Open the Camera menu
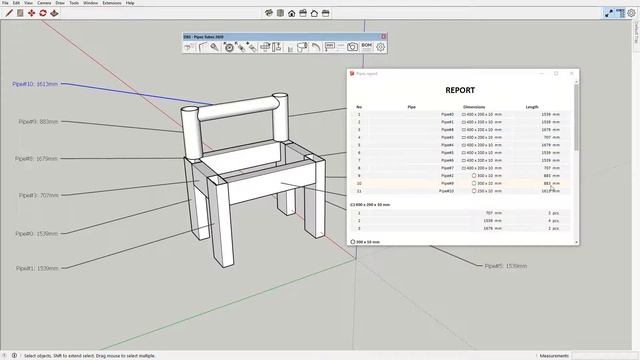640x360 pixels. point(44,3)
